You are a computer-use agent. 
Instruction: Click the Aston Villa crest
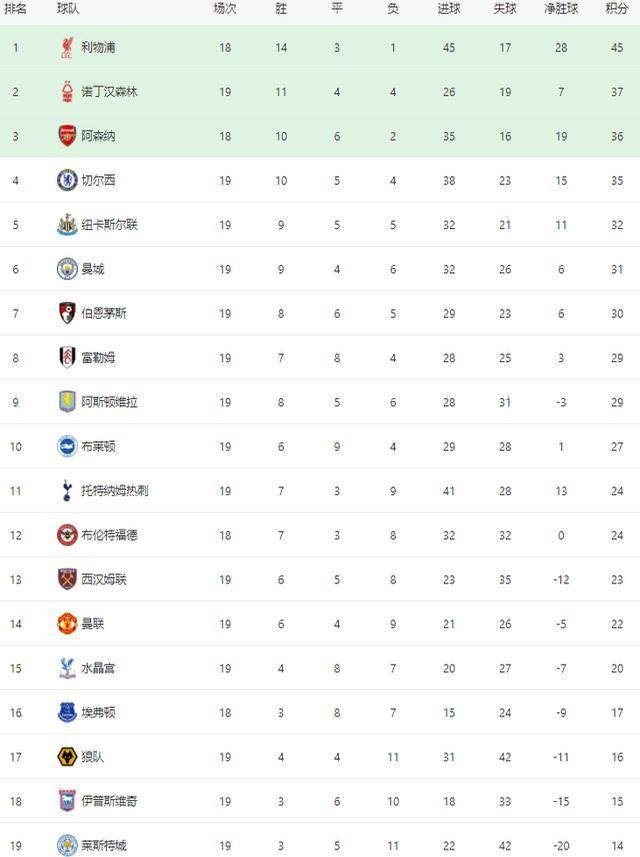[x=67, y=402]
